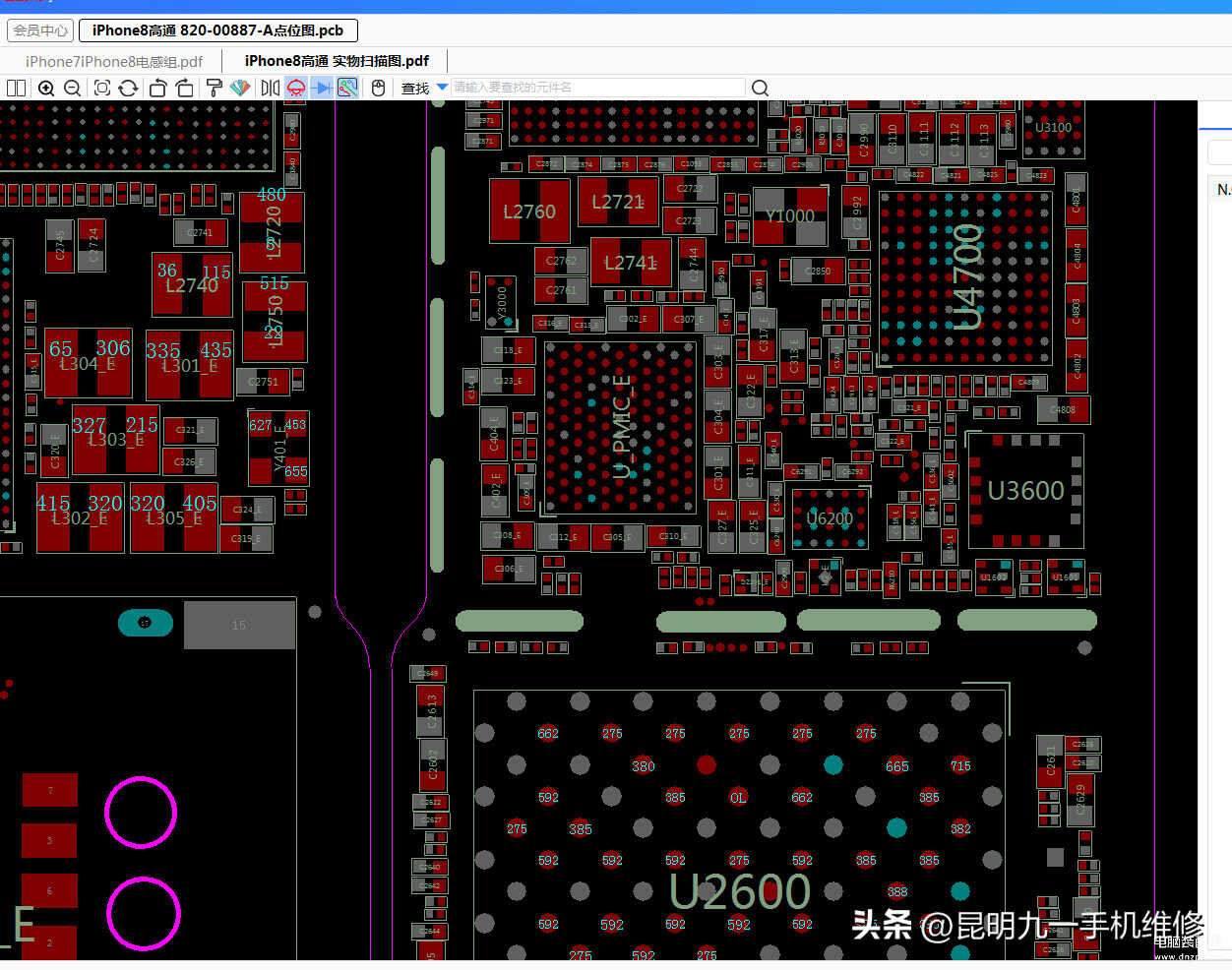The image size is (1232, 970).
Task: Click the mouse settings icon
Action: point(378,89)
